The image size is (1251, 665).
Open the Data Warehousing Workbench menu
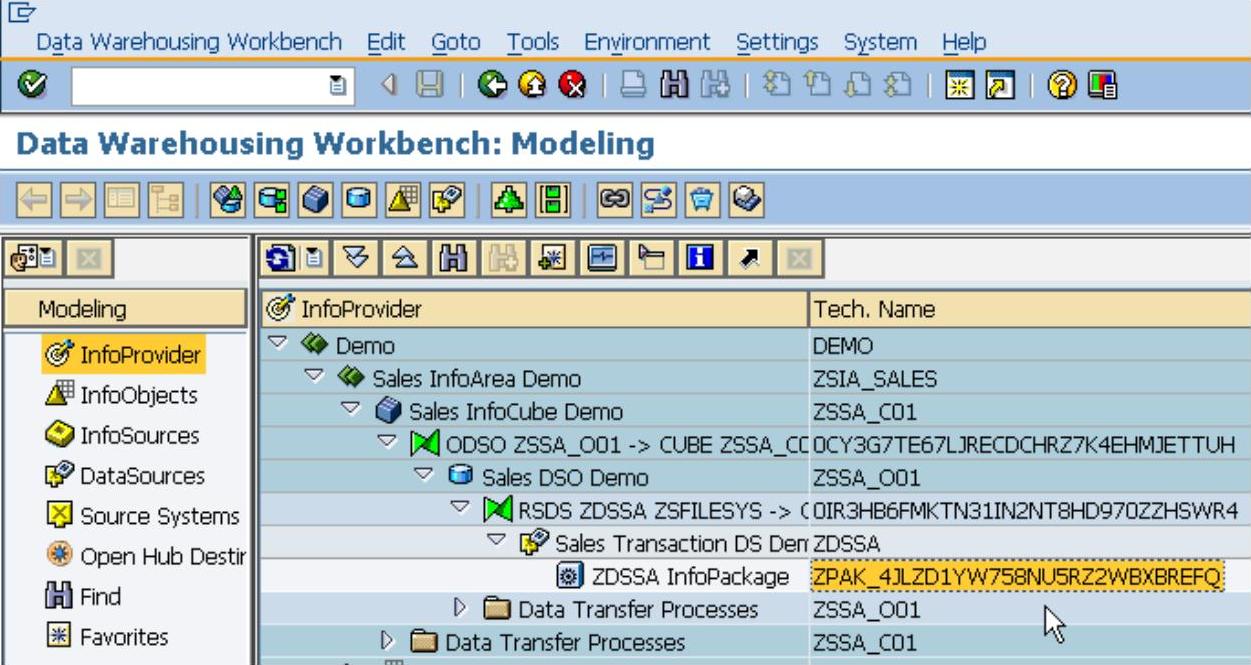pos(189,42)
